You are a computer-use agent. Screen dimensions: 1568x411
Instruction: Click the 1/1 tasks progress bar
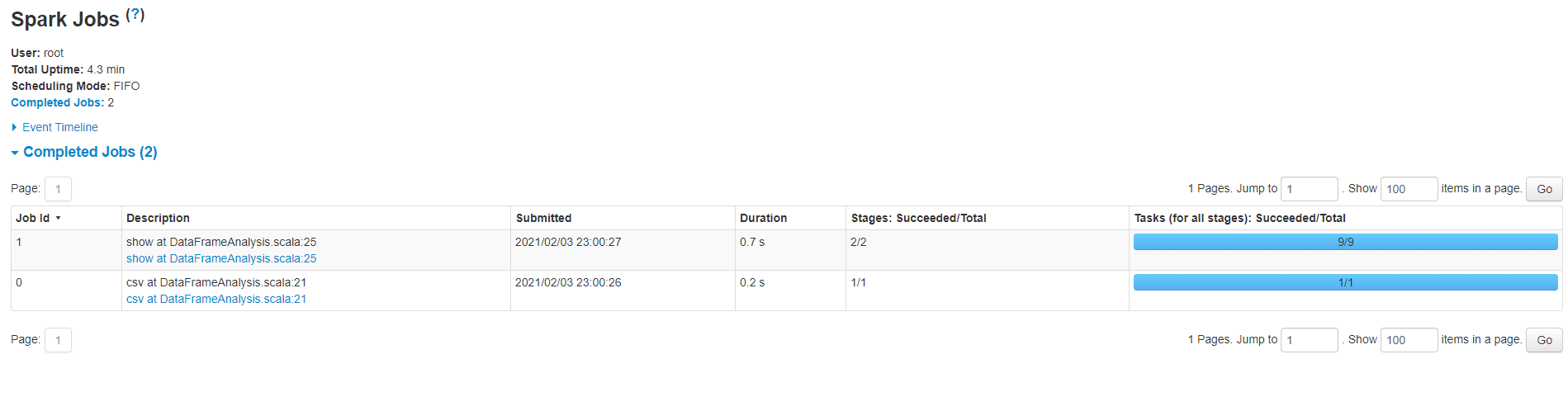coord(1345,282)
